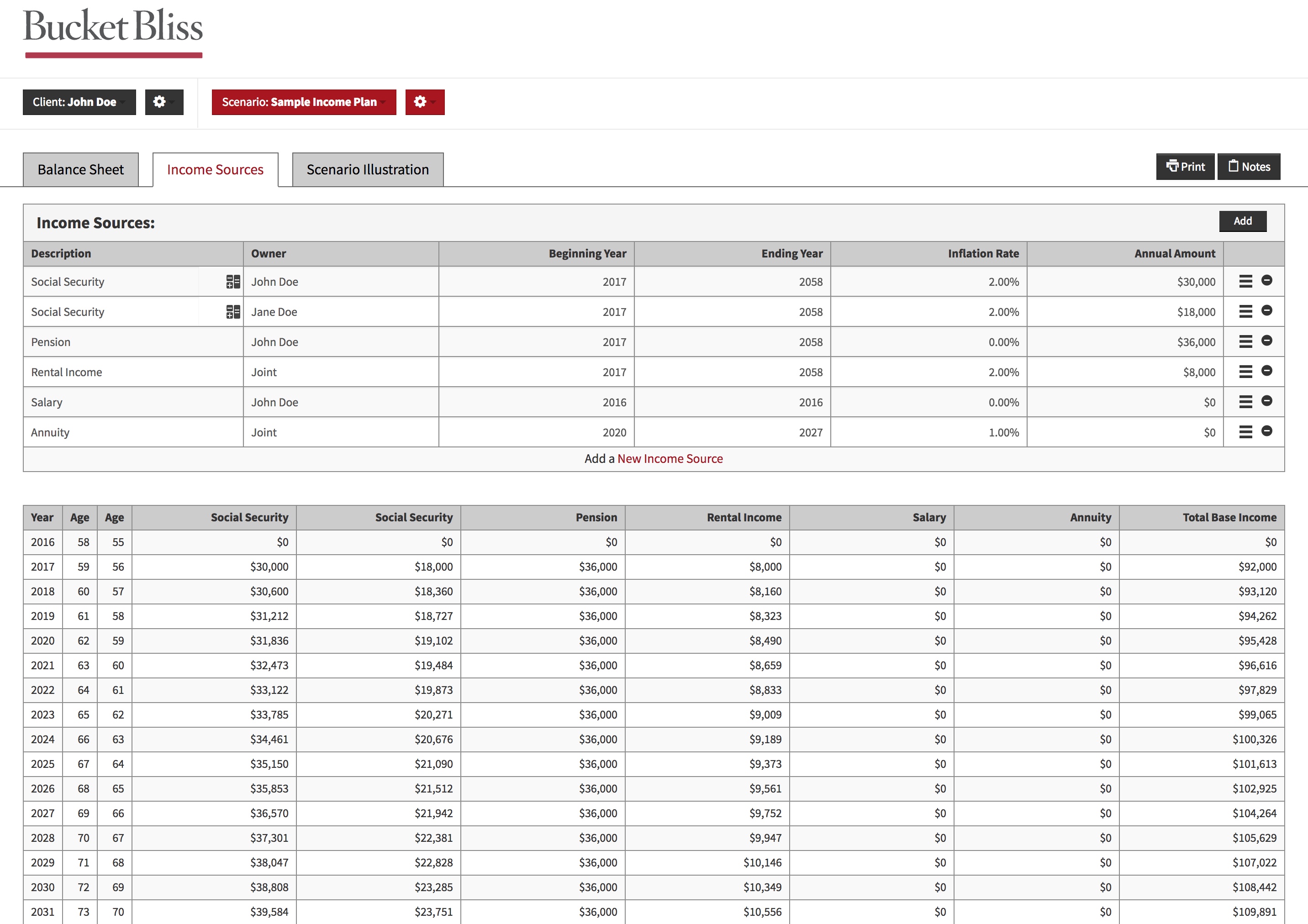Screen dimensions: 1308x924
Task: Open the Notes panel
Action: tap(1249, 166)
